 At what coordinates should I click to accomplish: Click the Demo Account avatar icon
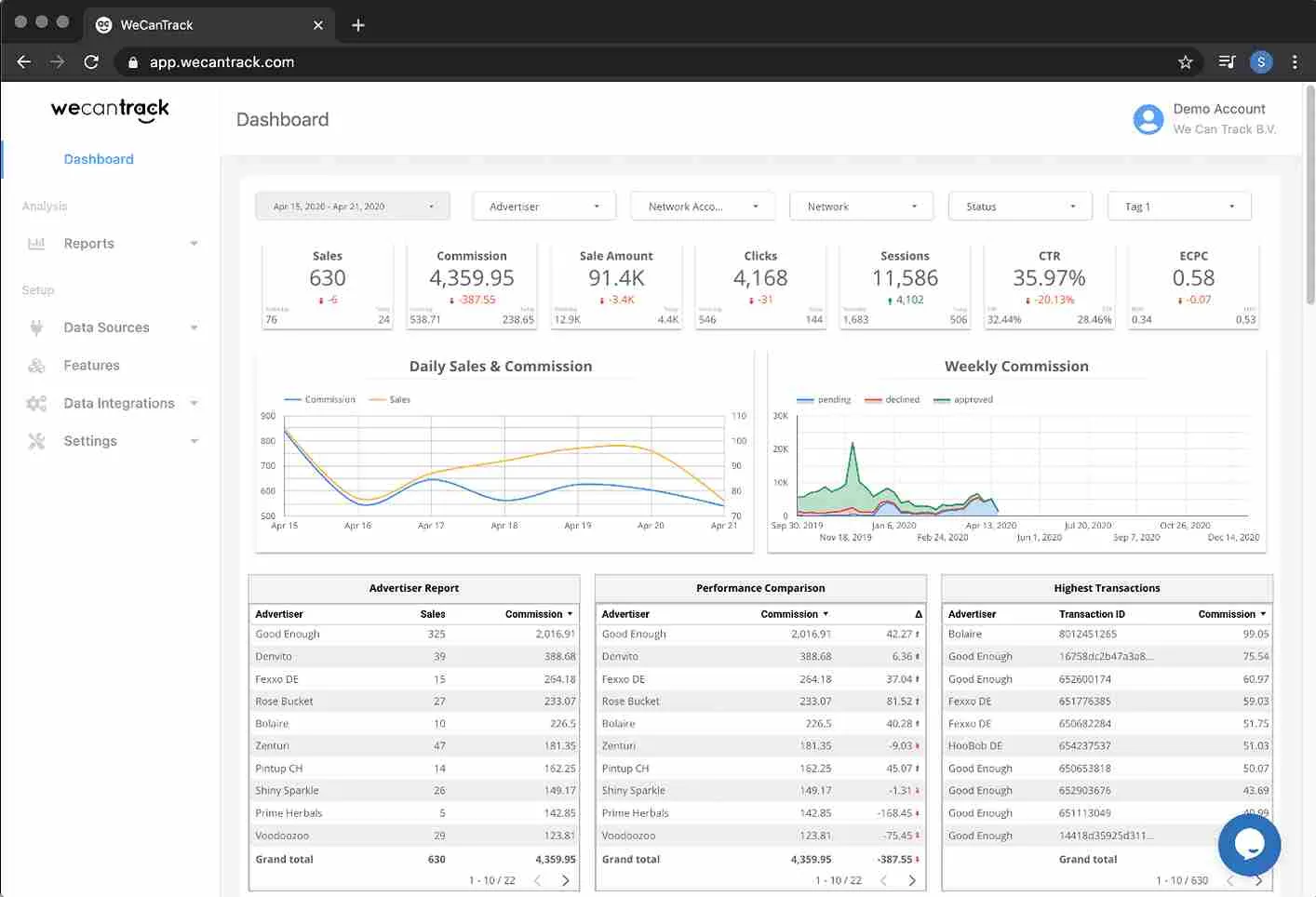1148,119
